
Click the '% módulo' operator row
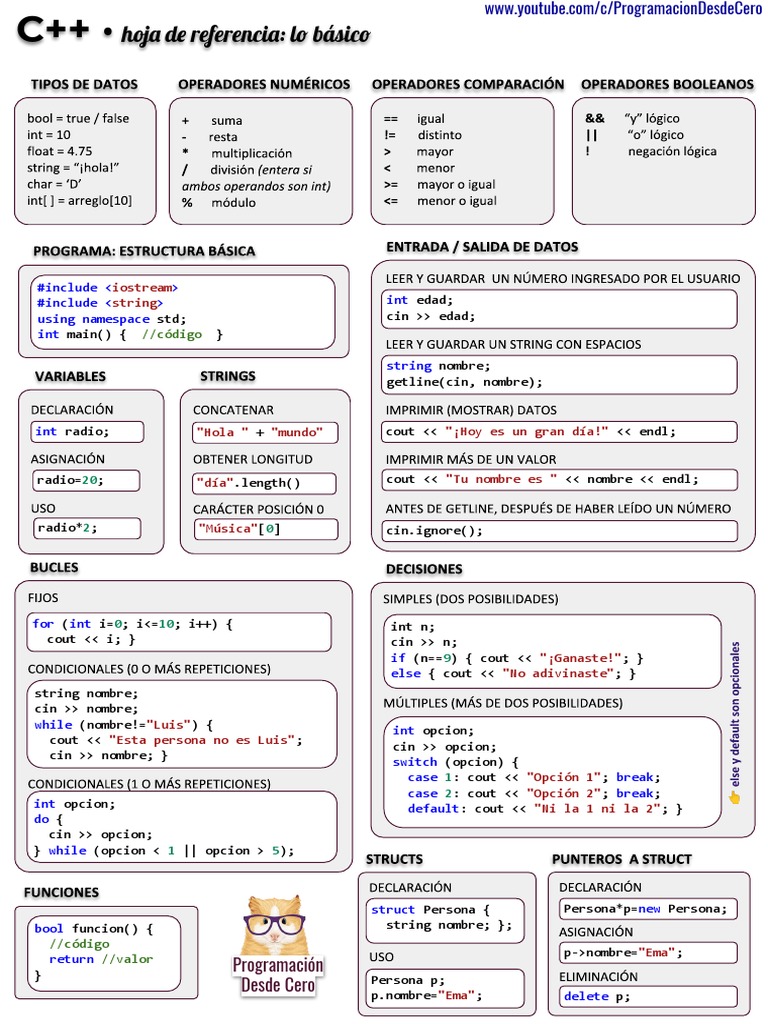click(x=219, y=202)
